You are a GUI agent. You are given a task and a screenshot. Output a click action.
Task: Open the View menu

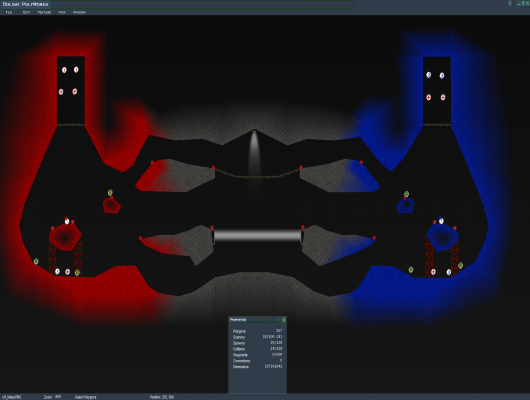pyautogui.click(x=62, y=12)
